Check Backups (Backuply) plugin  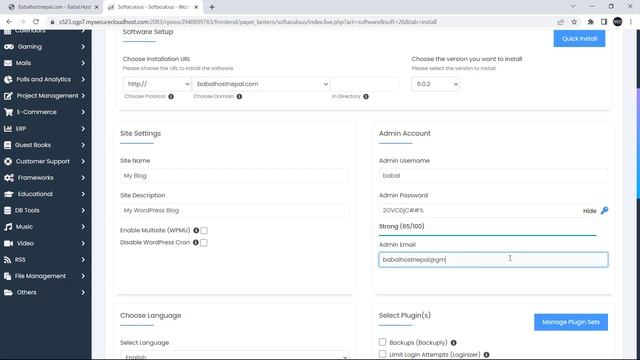[x=382, y=342]
